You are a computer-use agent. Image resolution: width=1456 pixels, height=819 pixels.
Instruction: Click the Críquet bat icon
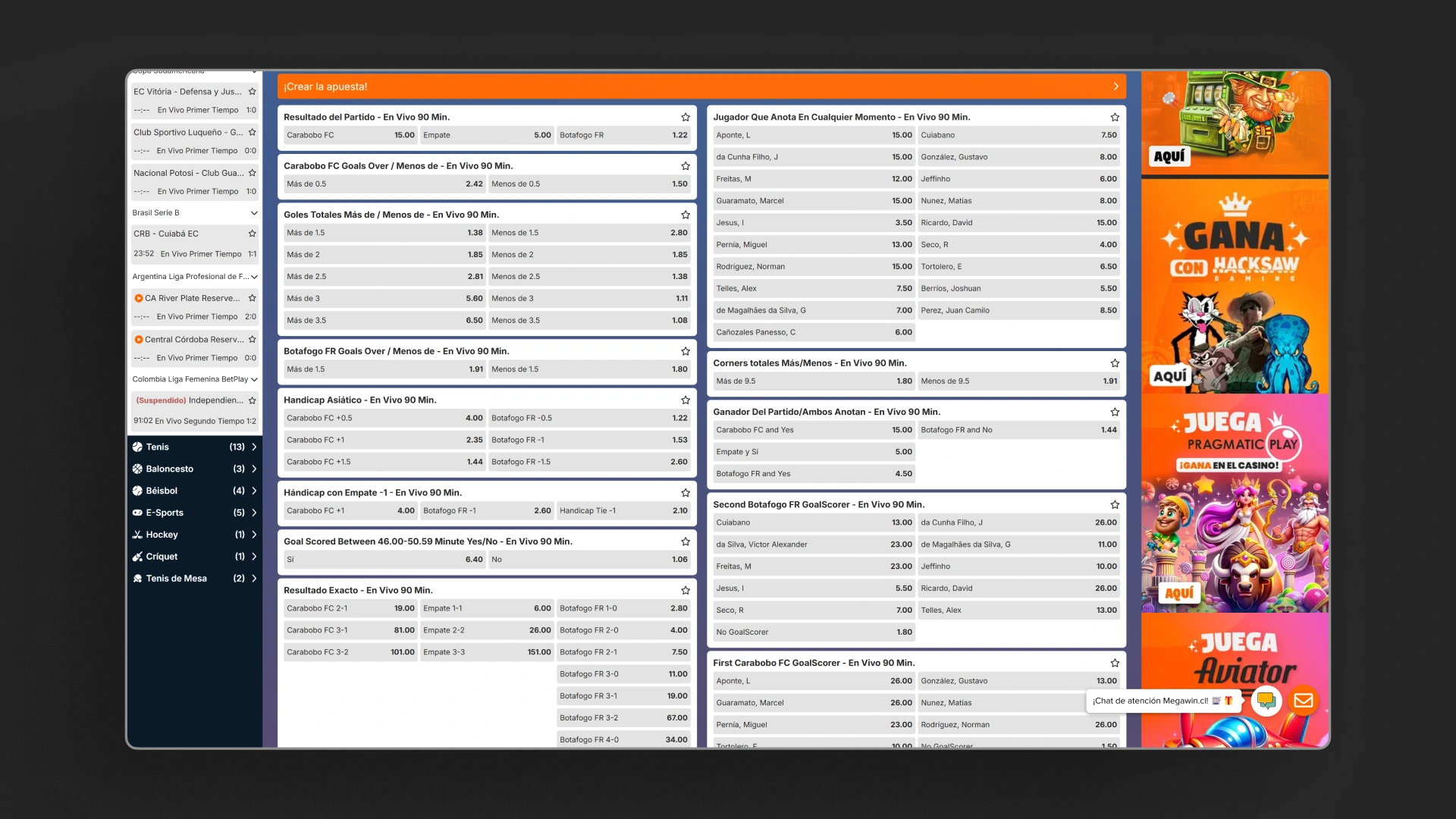pyautogui.click(x=137, y=557)
